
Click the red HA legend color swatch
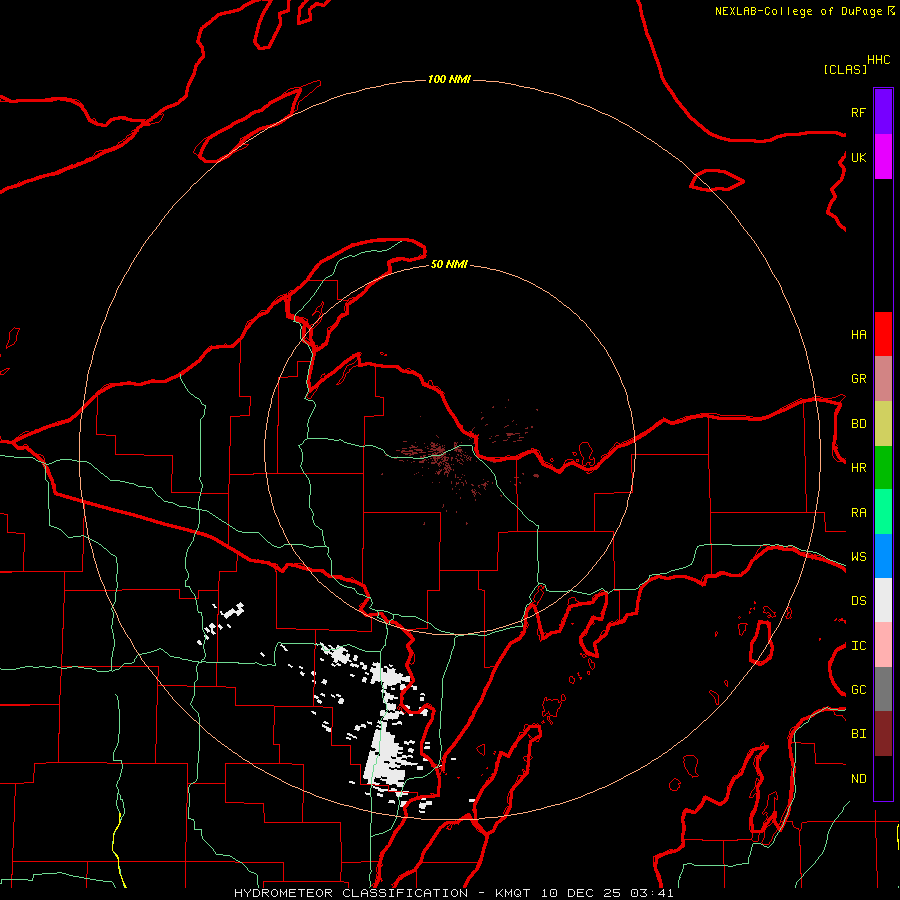pos(883,334)
